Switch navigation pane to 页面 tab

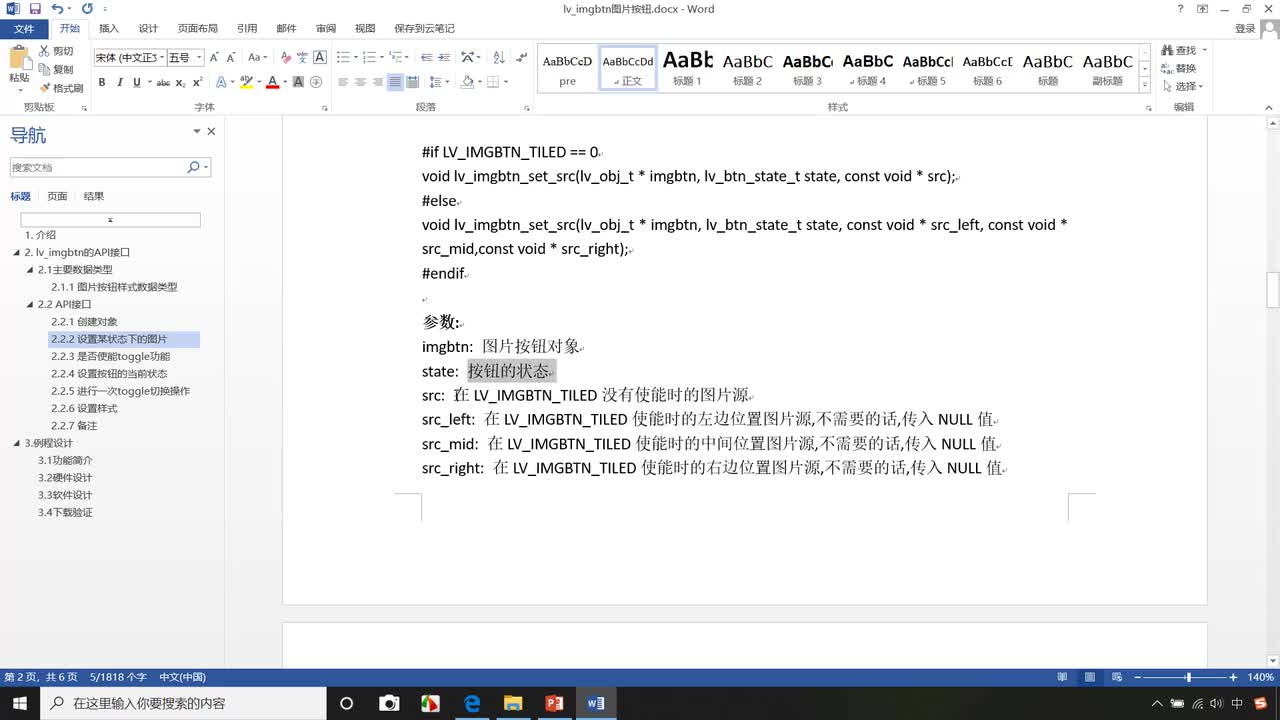tap(58, 196)
